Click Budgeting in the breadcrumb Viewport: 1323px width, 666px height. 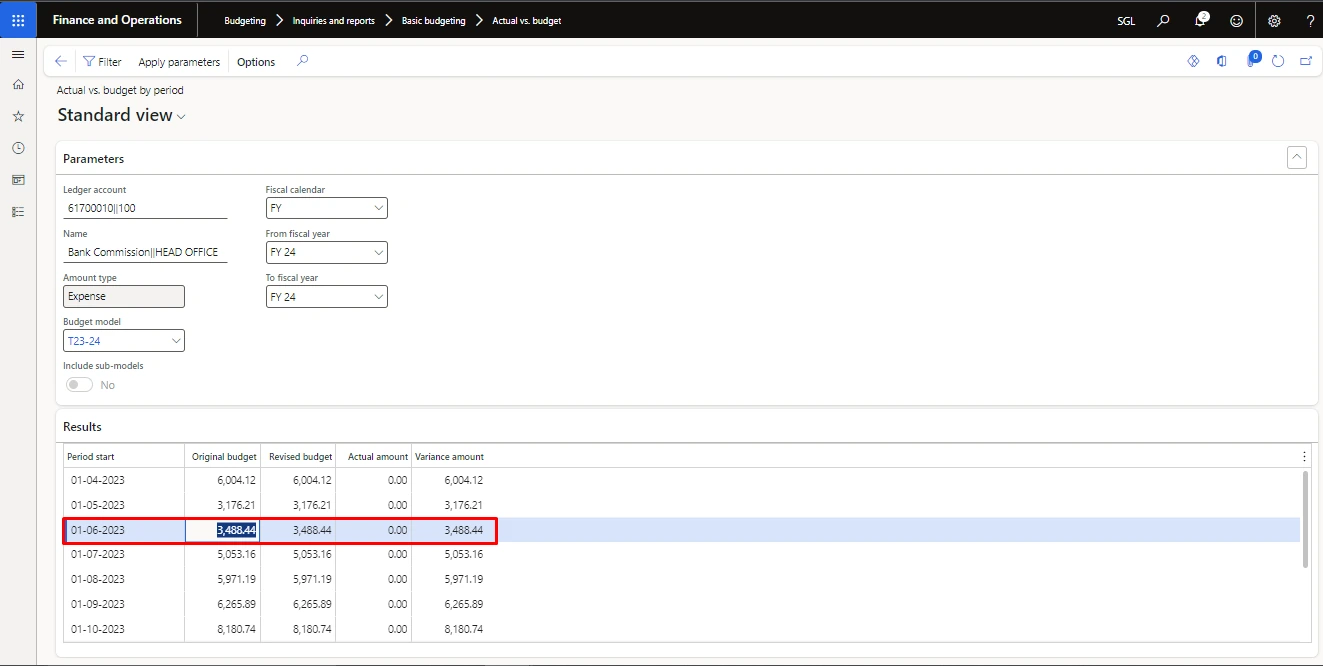(245, 20)
